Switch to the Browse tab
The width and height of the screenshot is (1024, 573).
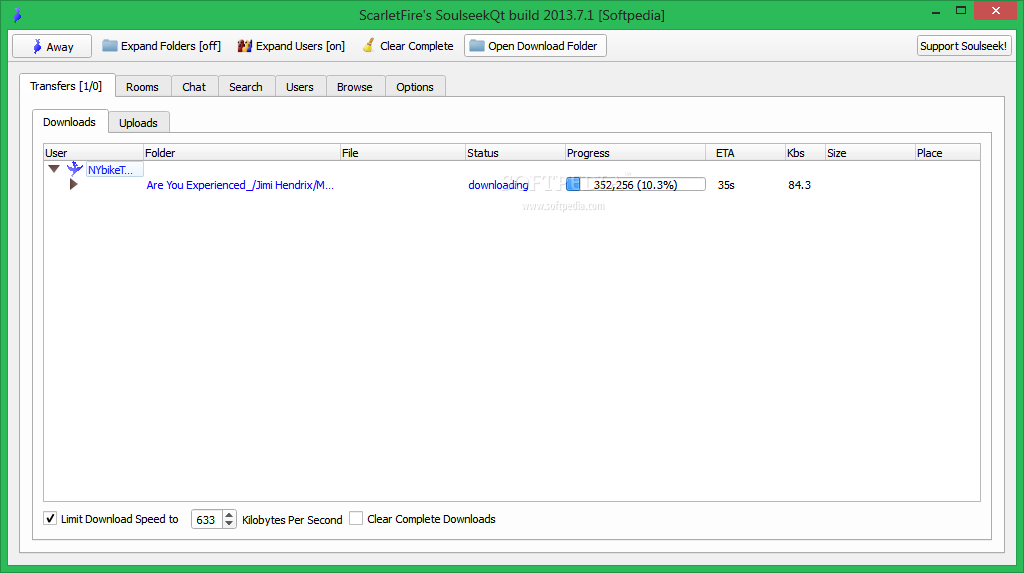coord(355,87)
